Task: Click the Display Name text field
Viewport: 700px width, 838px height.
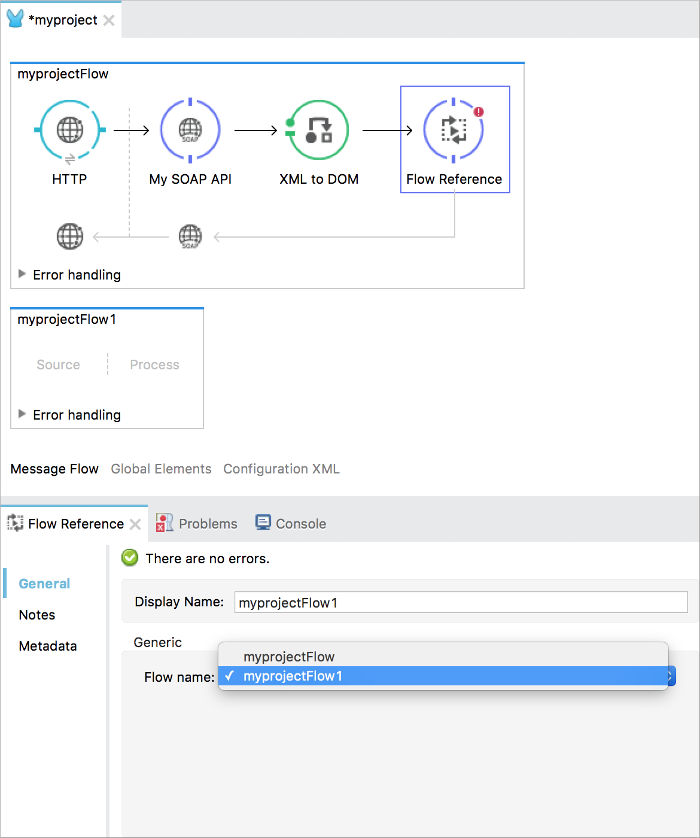Action: pos(461,602)
